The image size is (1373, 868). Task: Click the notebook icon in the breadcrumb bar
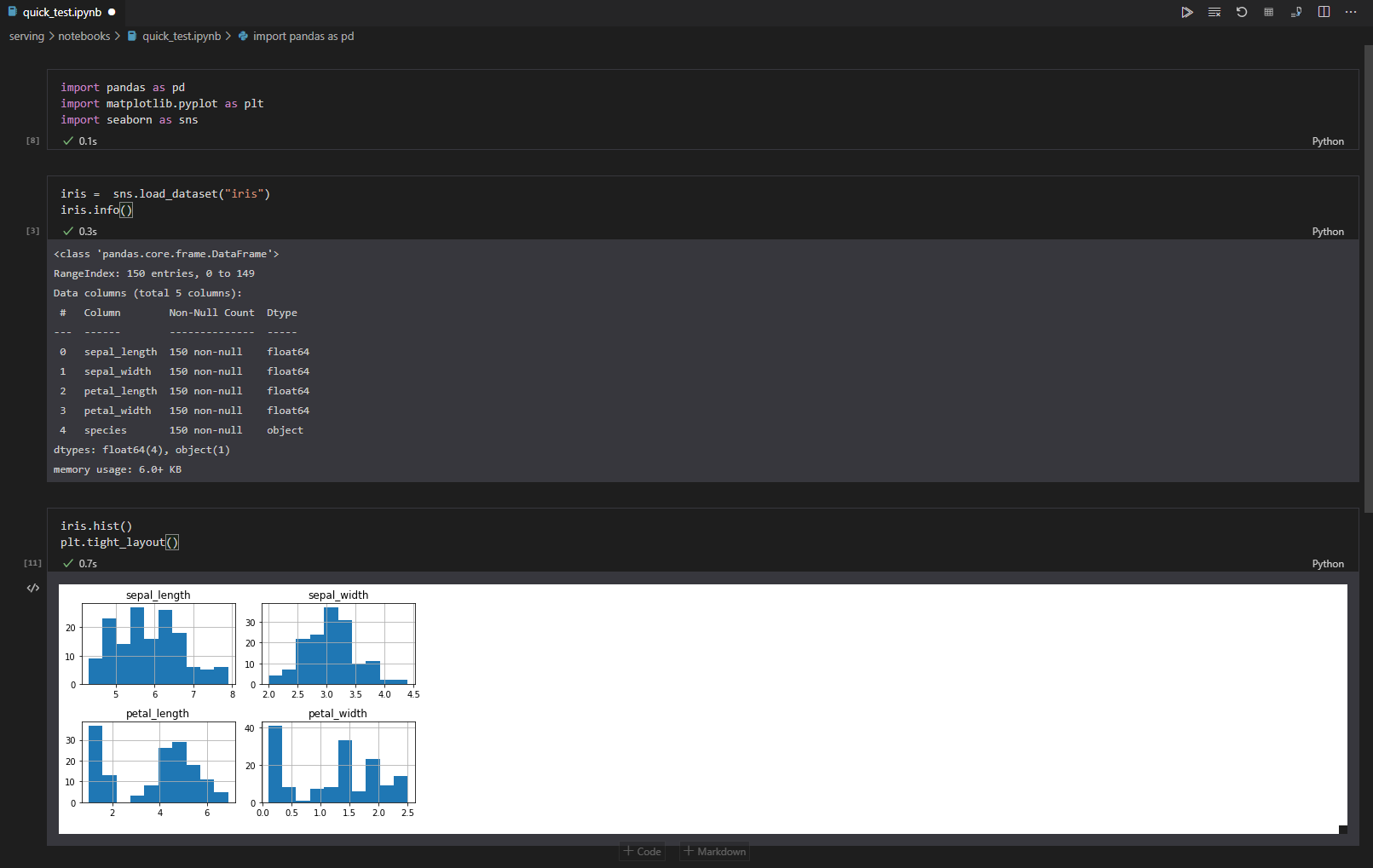(x=132, y=36)
